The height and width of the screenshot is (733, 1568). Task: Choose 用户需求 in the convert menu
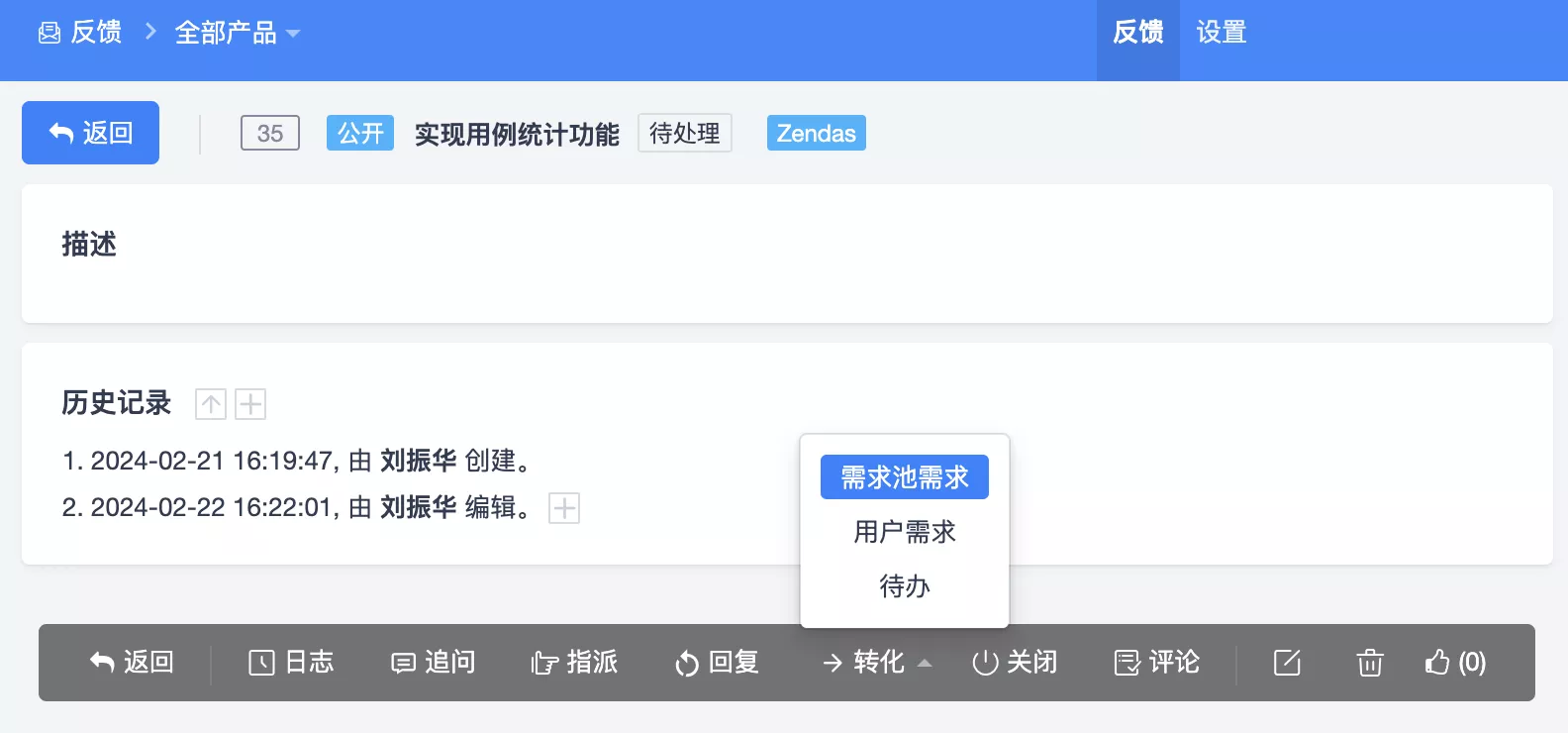coord(905,532)
